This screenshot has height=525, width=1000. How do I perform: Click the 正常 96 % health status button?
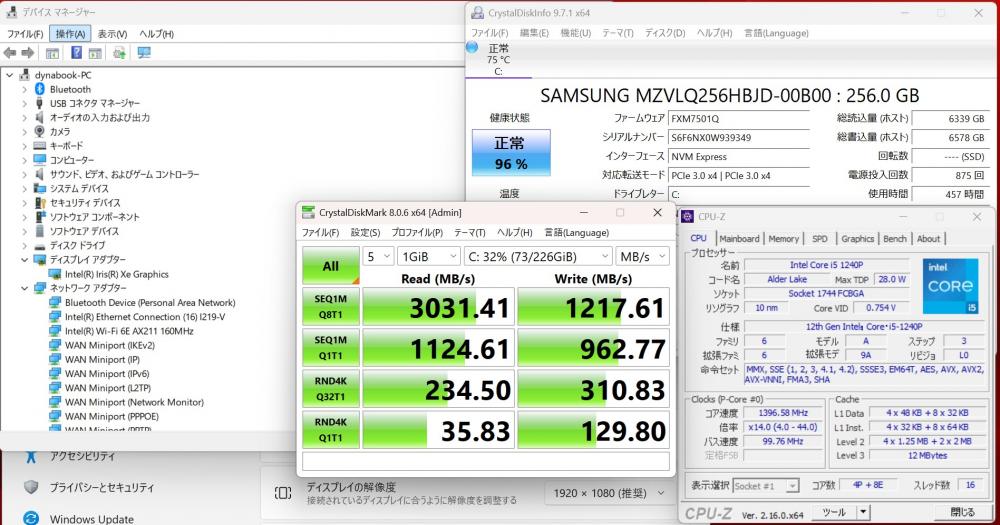(511, 153)
